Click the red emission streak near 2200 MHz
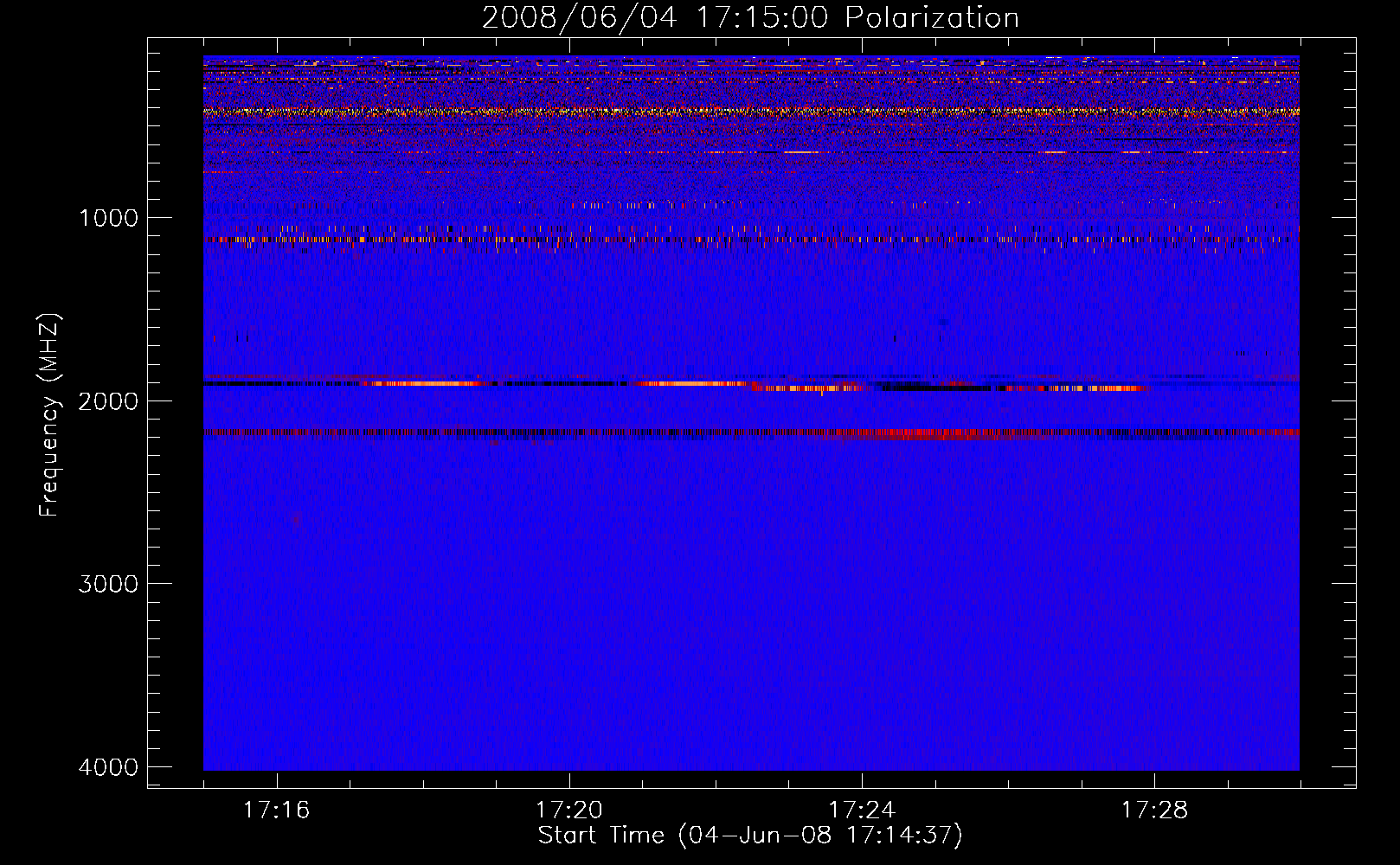The image size is (1400, 865). tap(934, 433)
